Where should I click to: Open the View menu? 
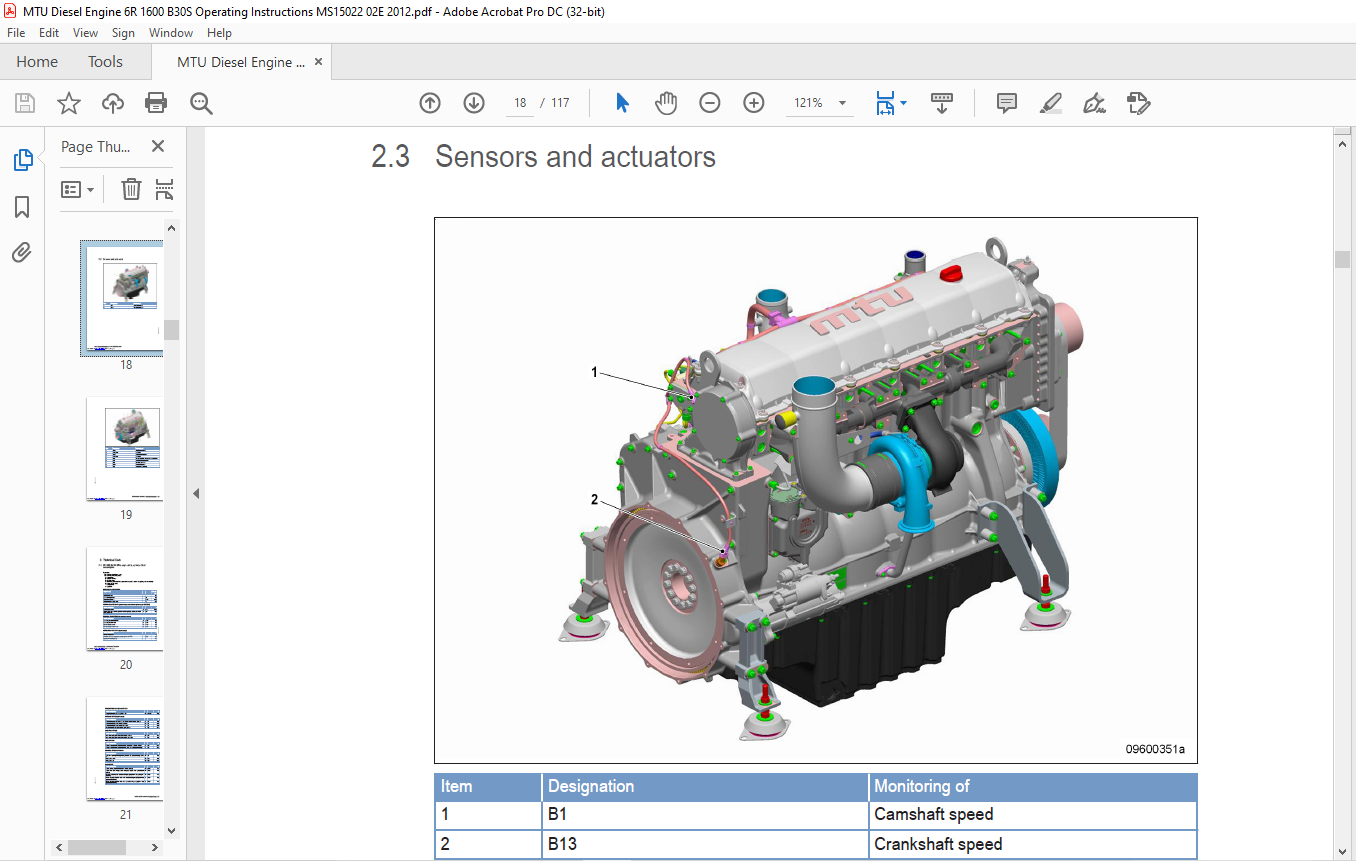click(x=85, y=33)
